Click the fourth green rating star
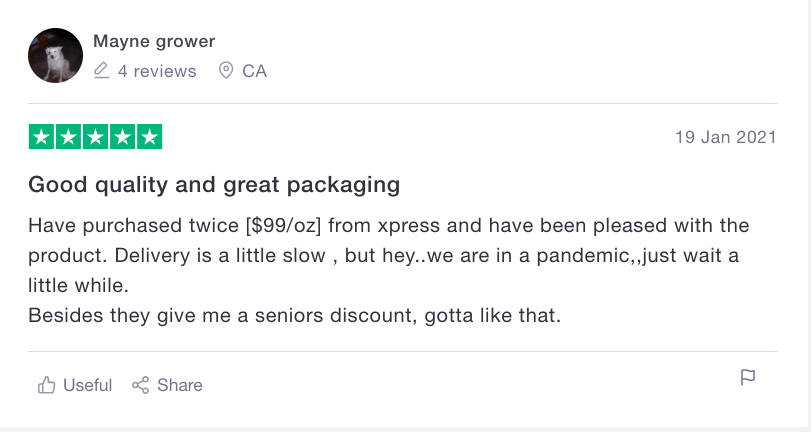 (122, 137)
